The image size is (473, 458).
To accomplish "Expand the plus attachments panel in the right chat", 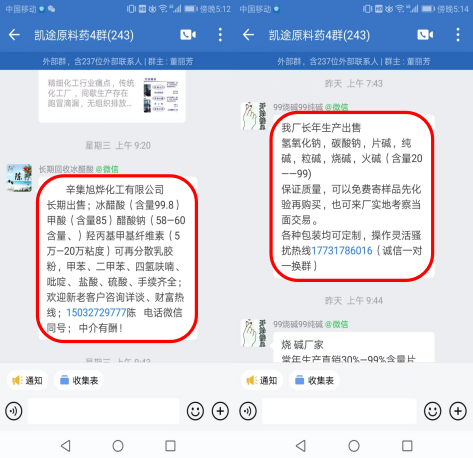I will (458, 411).
